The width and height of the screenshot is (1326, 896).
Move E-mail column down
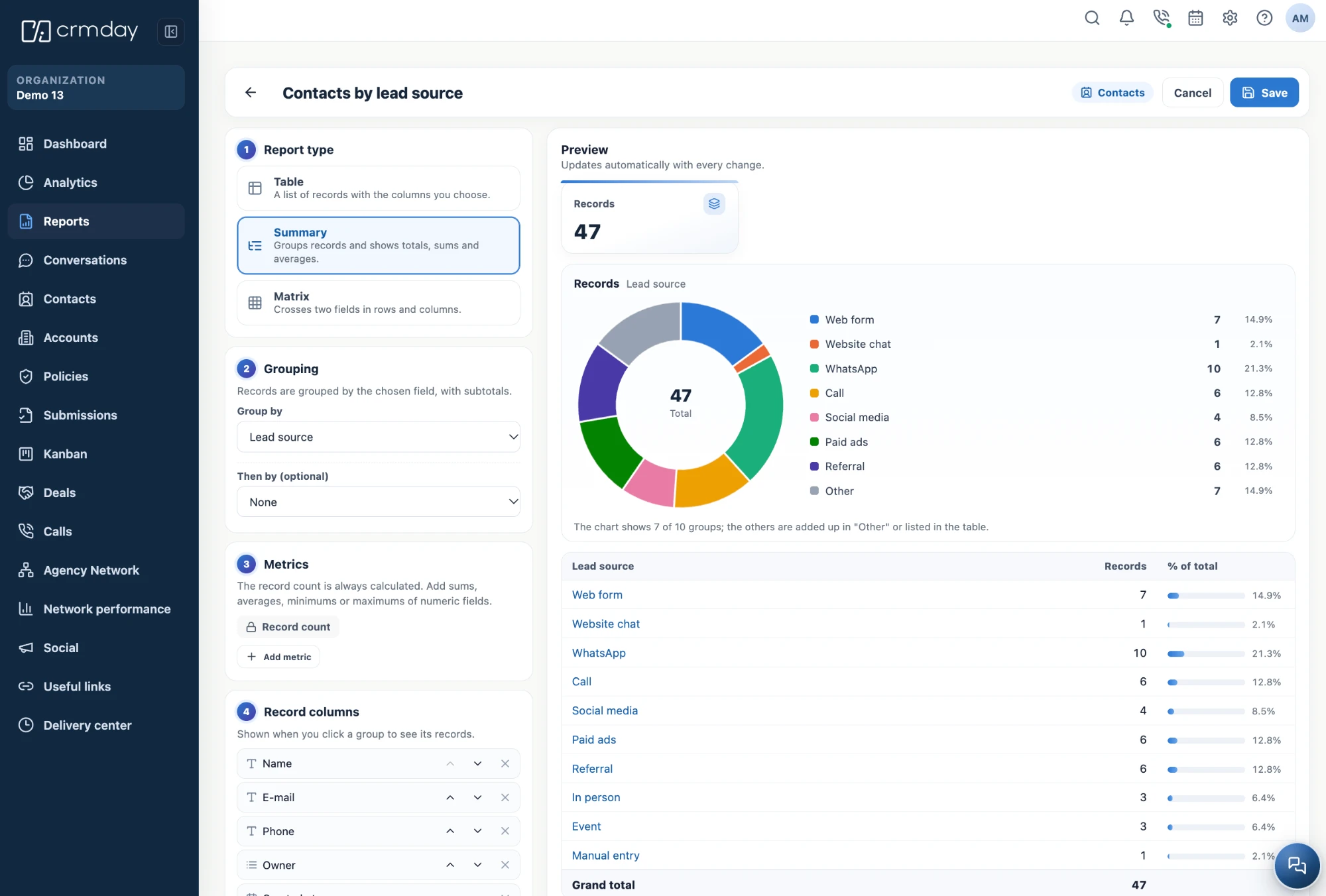(477, 797)
